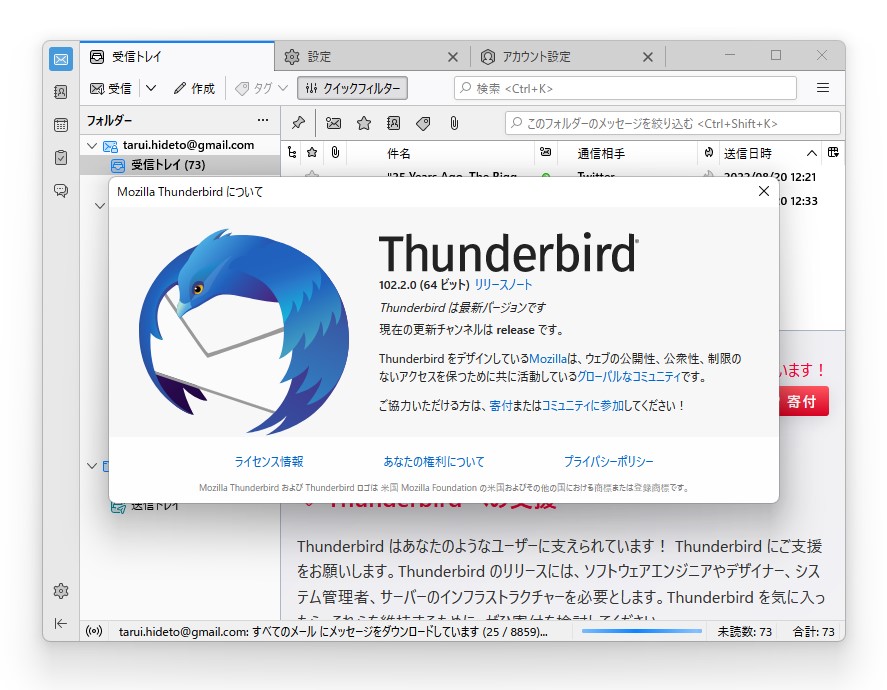This screenshot has height=690, width=887.
Task: Toggle the starred messages quick filter
Action: pos(364,123)
